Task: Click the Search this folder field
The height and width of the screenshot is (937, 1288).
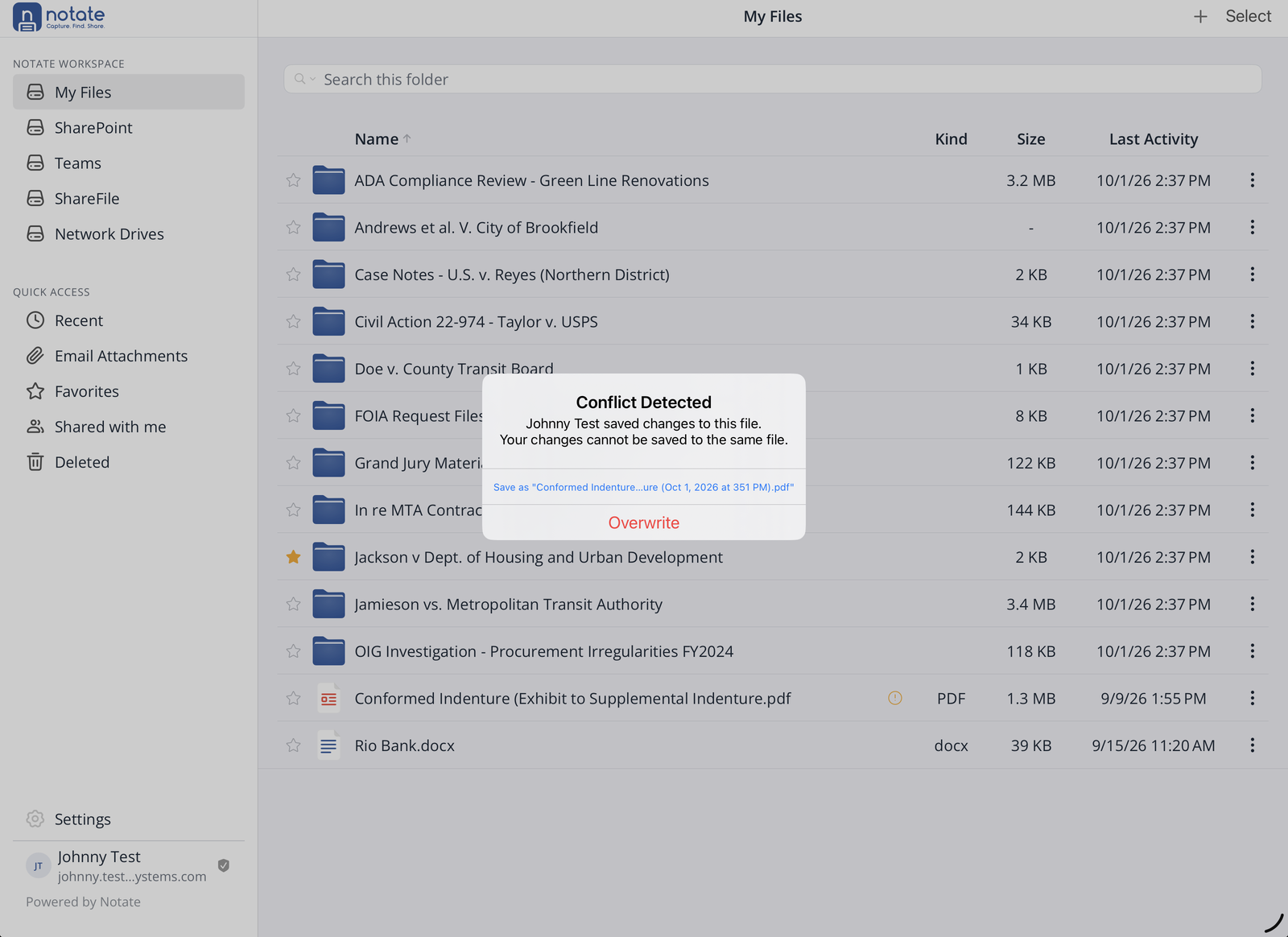Action: (x=773, y=79)
